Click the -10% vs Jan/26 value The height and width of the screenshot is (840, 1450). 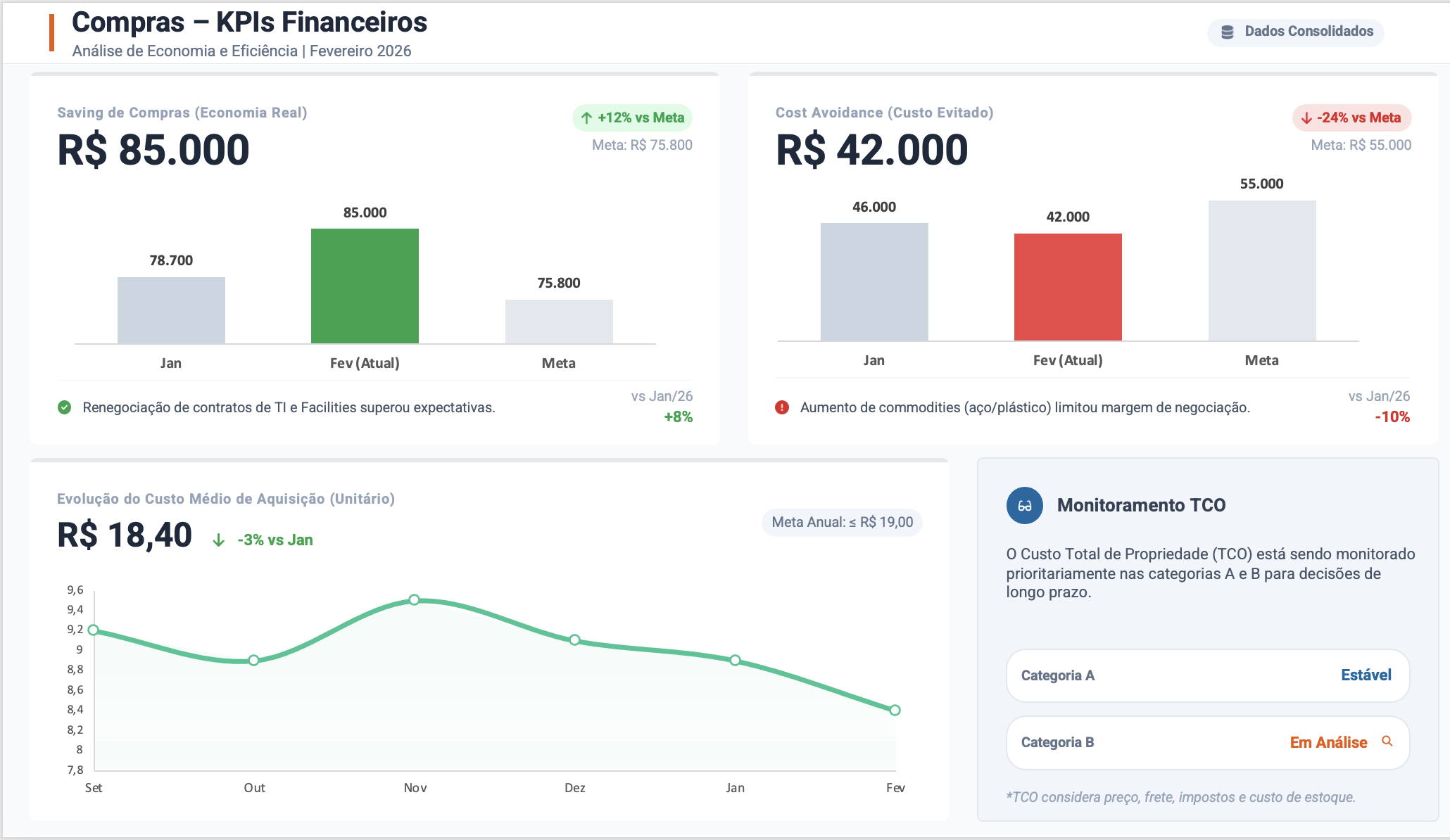coord(1392,417)
